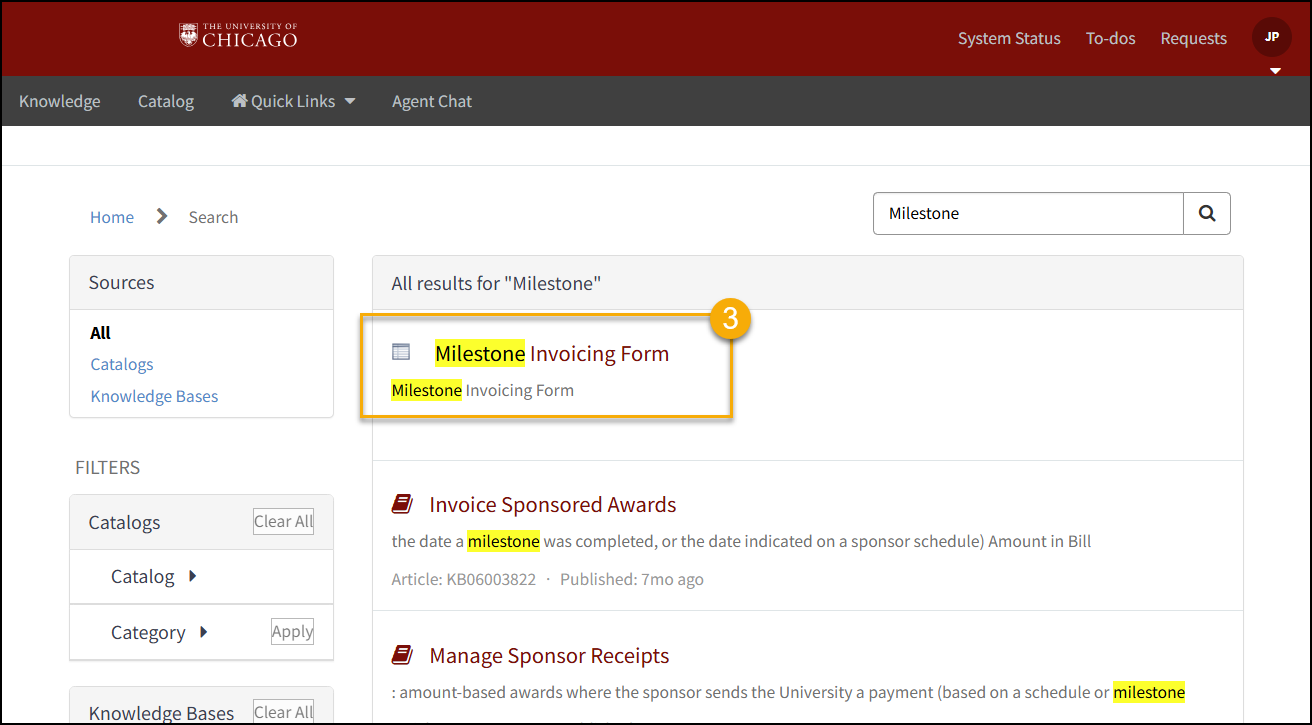
Task: Open the Invoice Sponsored Awards article
Action: [x=553, y=504]
